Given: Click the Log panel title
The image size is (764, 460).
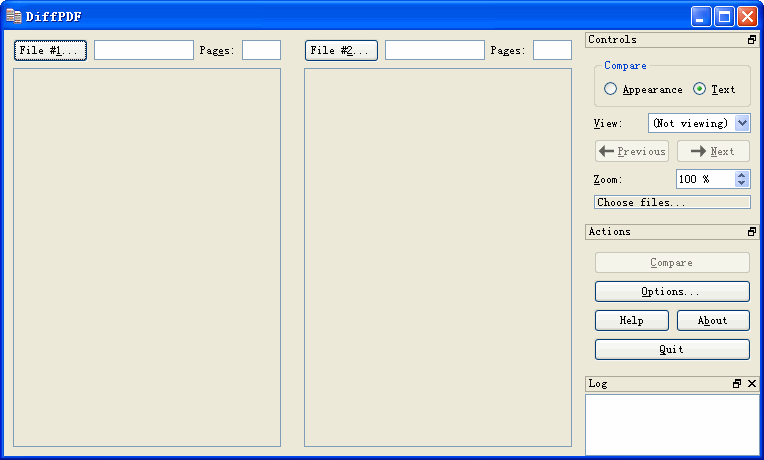Looking at the screenshot, I should click(x=598, y=383).
